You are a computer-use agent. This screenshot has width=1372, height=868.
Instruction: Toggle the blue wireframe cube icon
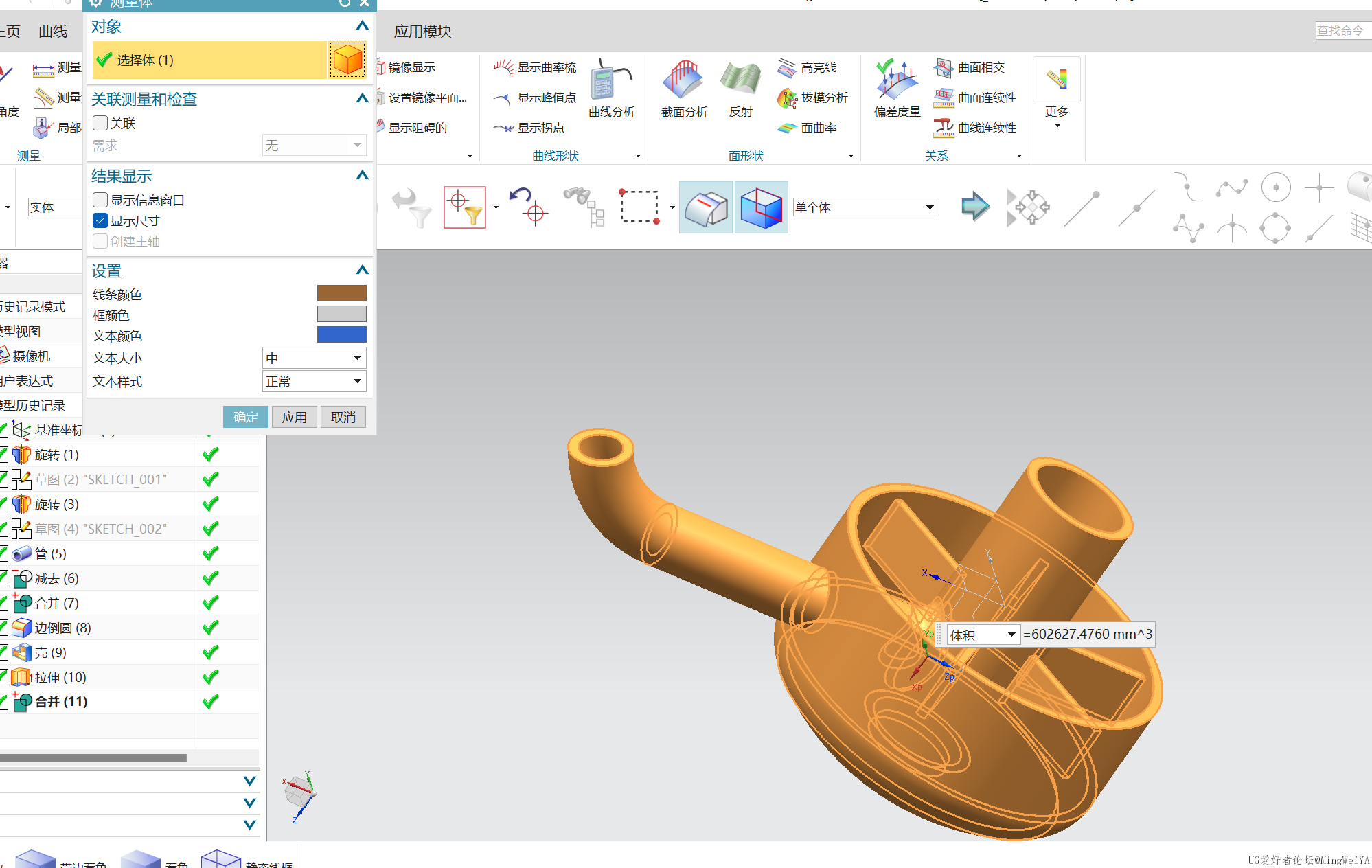coord(761,207)
